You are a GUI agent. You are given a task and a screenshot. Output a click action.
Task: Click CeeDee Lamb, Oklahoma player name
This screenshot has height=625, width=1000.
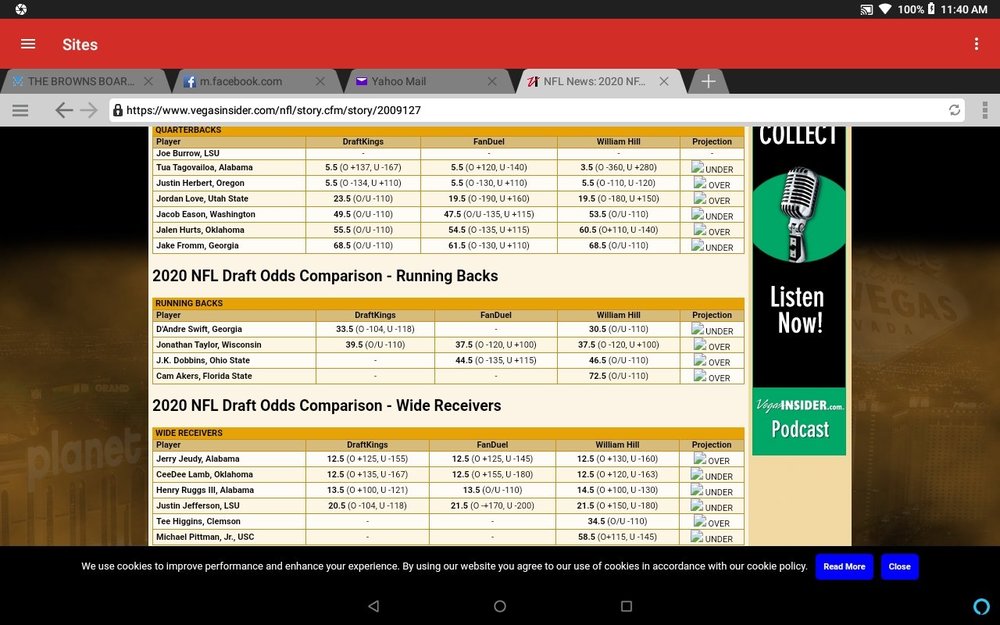[204, 474]
